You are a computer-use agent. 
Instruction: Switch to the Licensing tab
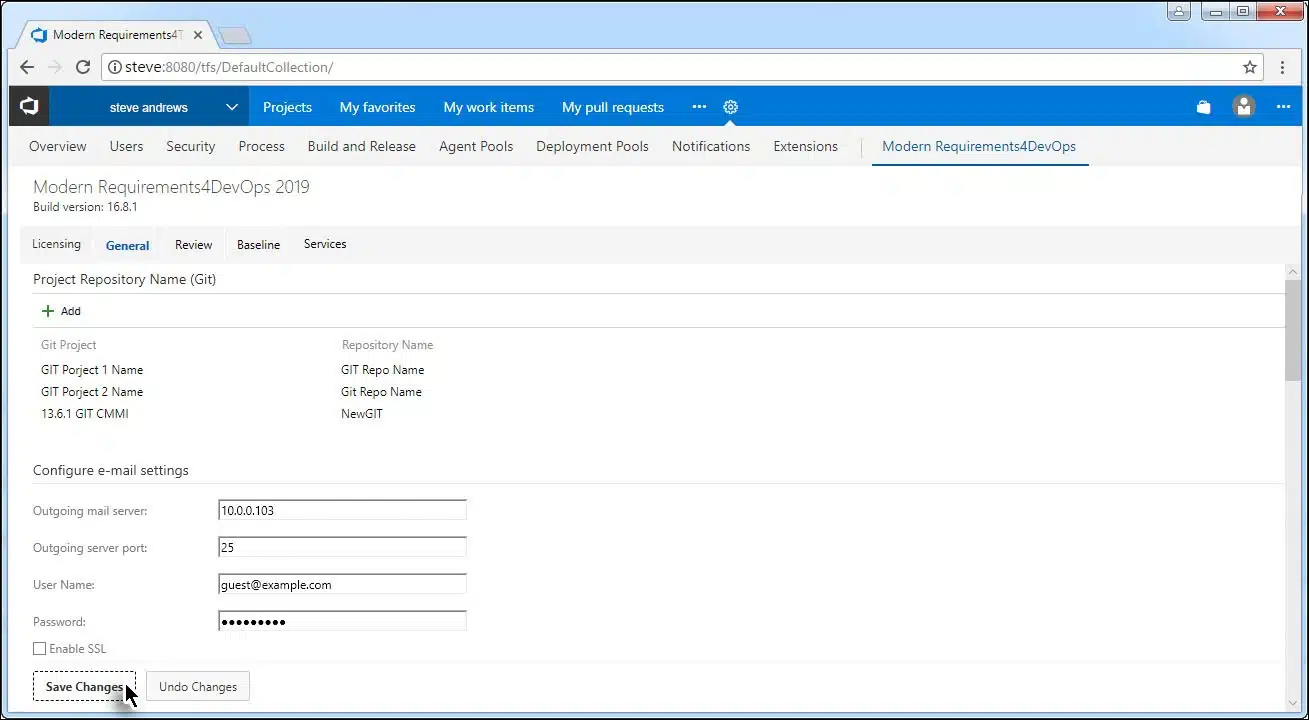[x=56, y=244]
